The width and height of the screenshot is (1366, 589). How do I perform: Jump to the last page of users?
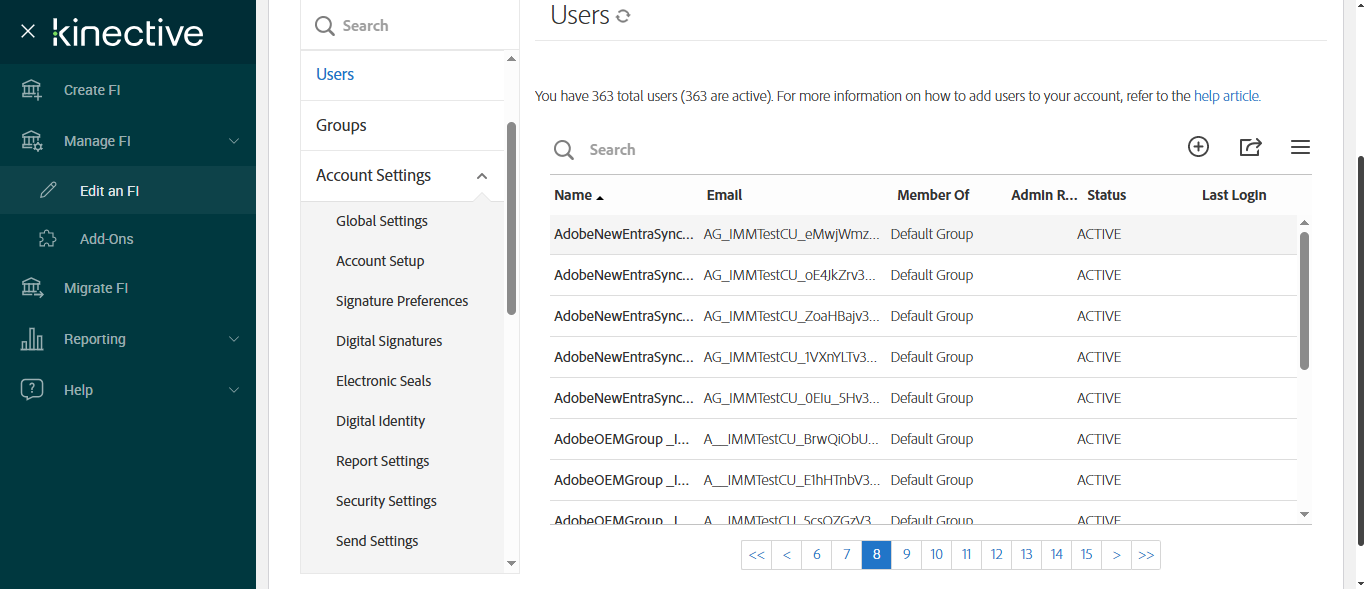click(x=1146, y=555)
